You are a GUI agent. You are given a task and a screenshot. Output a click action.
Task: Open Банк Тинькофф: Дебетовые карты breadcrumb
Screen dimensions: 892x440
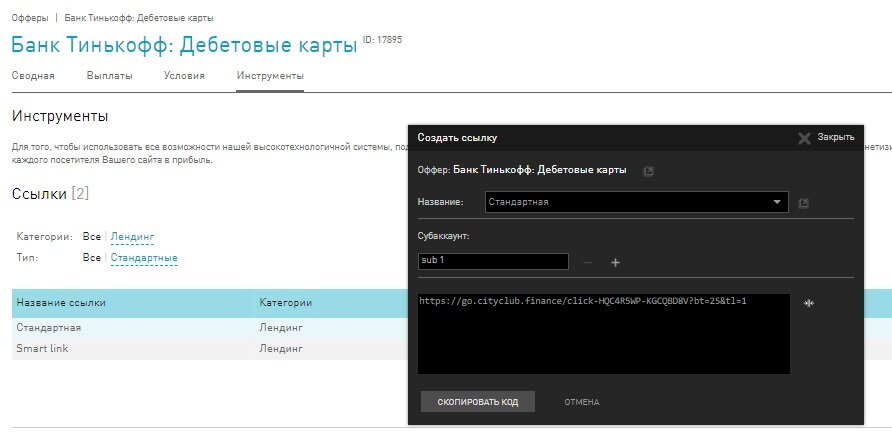click(139, 18)
